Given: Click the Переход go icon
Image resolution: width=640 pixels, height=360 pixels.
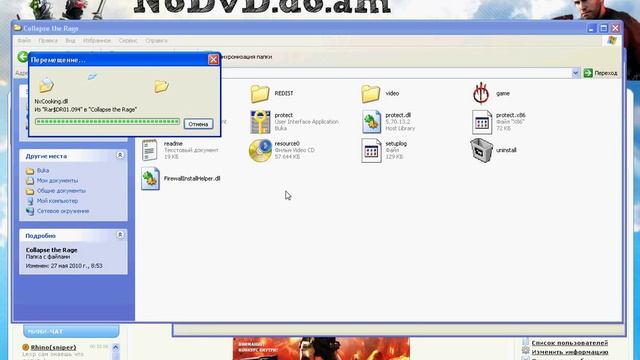Looking at the screenshot, I should pos(588,73).
